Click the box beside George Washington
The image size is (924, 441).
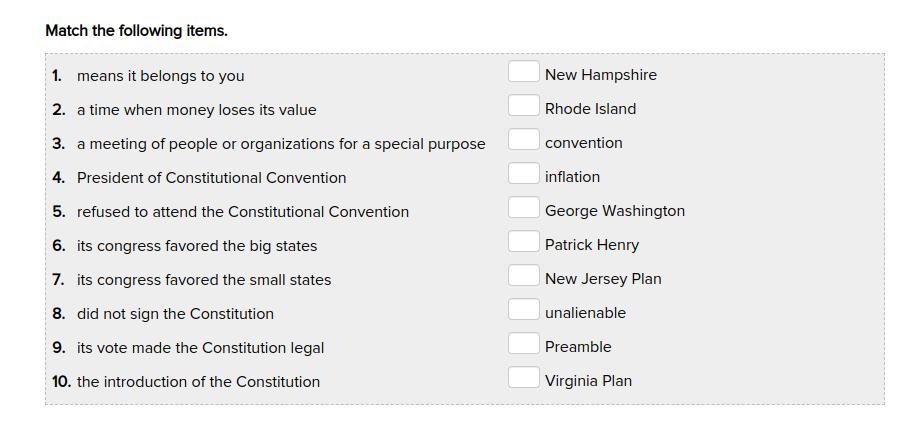click(x=523, y=208)
